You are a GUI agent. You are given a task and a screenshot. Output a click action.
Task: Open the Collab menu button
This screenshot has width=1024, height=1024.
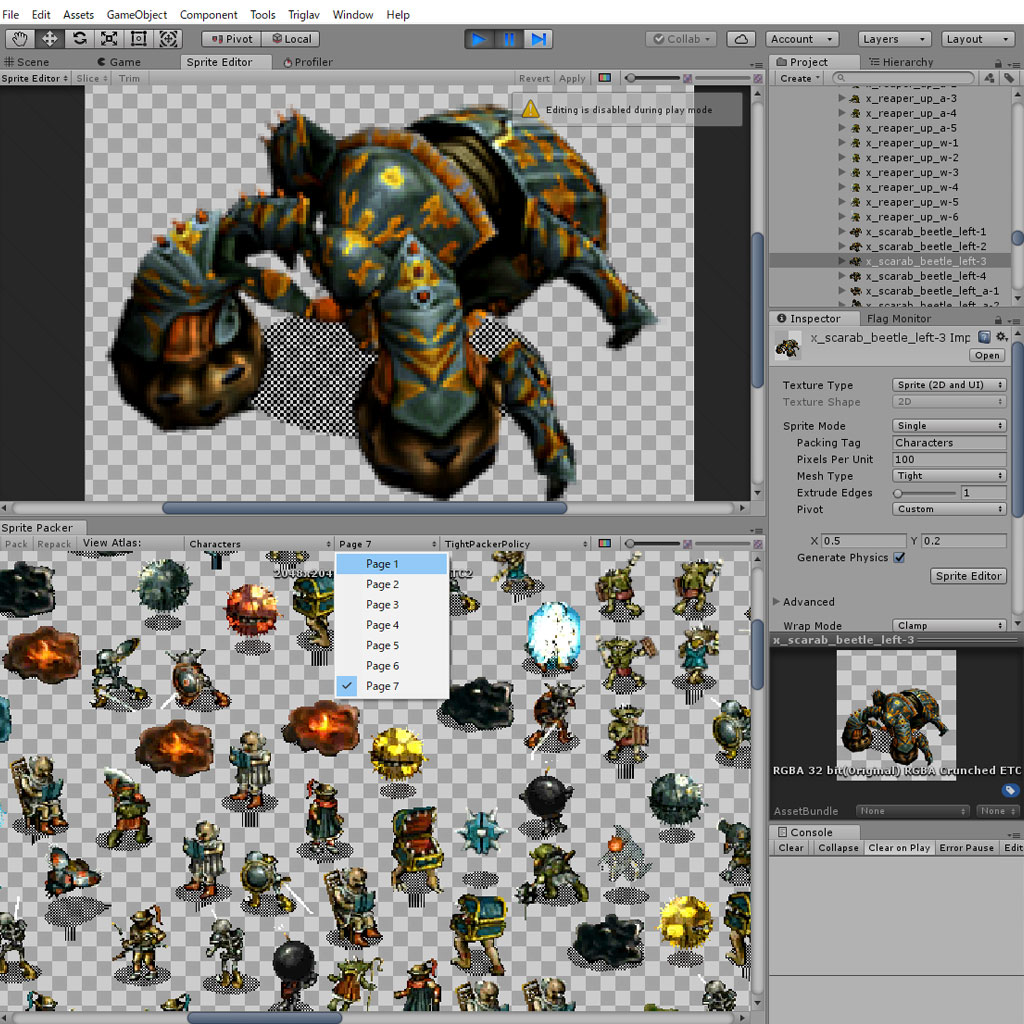tap(680, 39)
